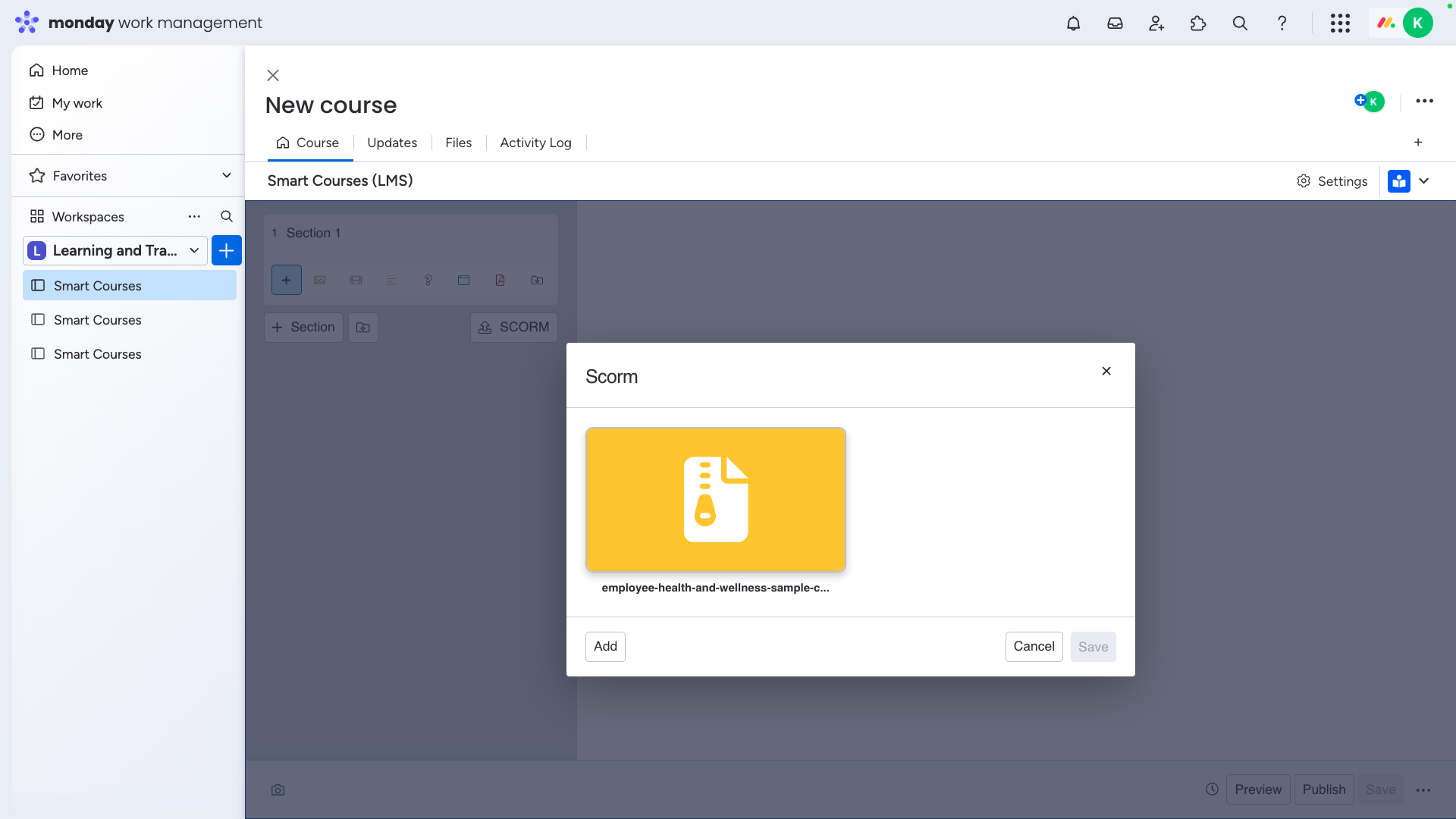Expand the dropdown arrow next to app icon
Viewport: 1456px width, 819px height.
pyautogui.click(x=1424, y=180)
